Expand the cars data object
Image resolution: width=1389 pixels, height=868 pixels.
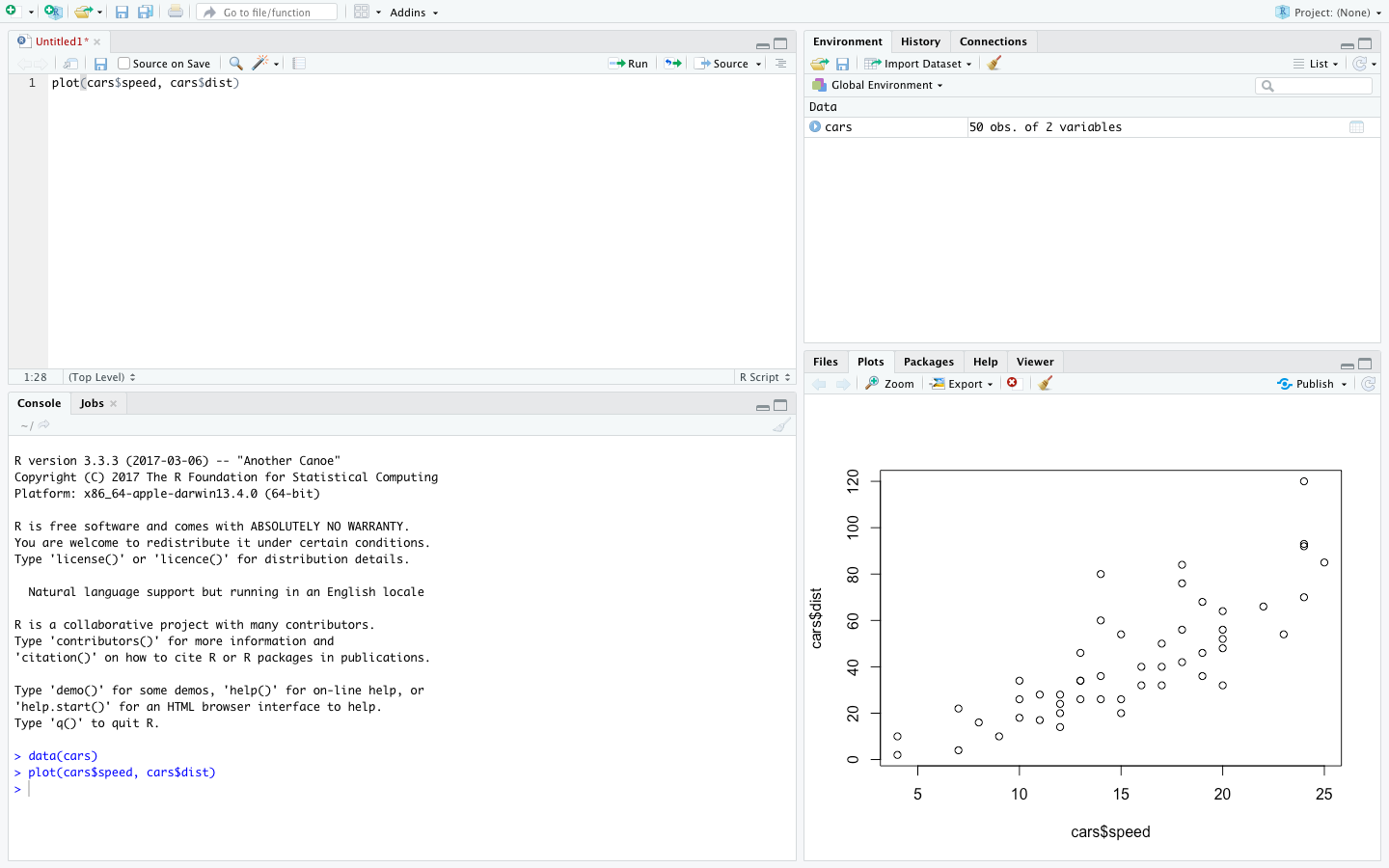pyautogui.click(x=815, y=127)
